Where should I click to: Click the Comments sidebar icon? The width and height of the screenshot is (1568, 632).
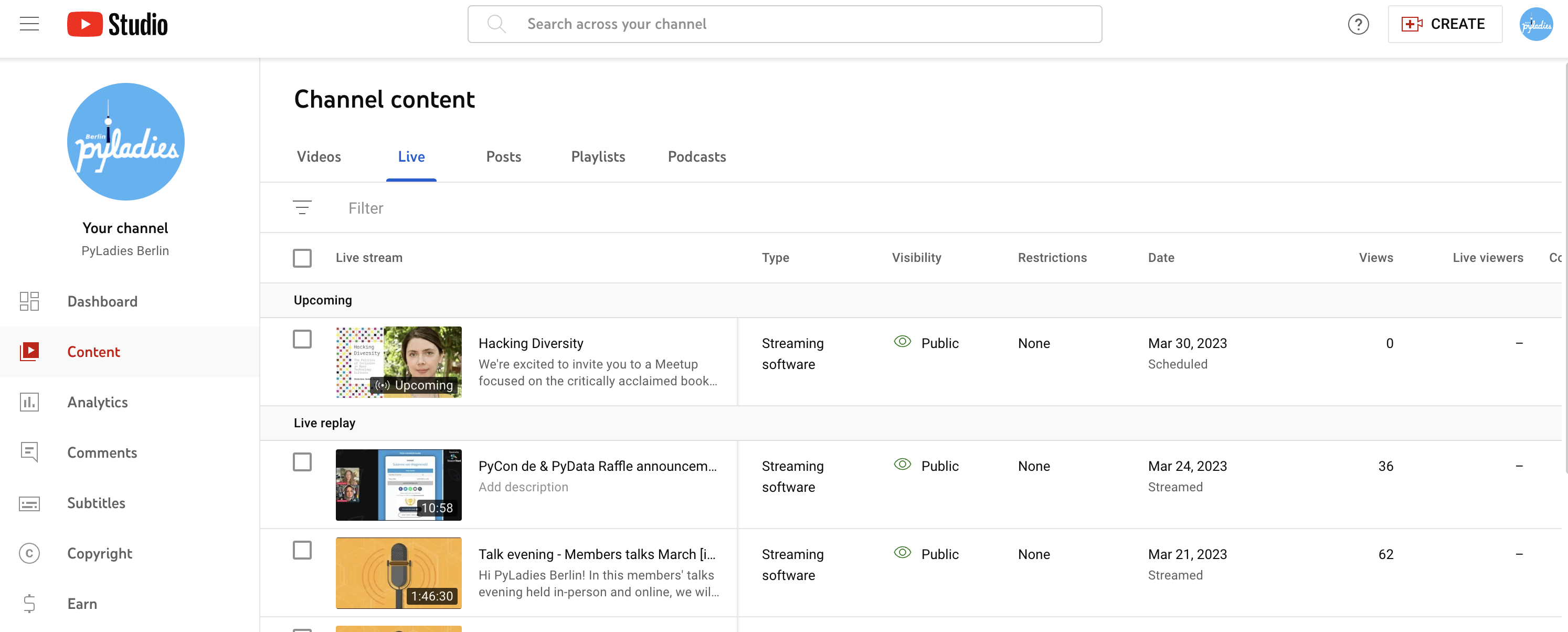point(29,452)
